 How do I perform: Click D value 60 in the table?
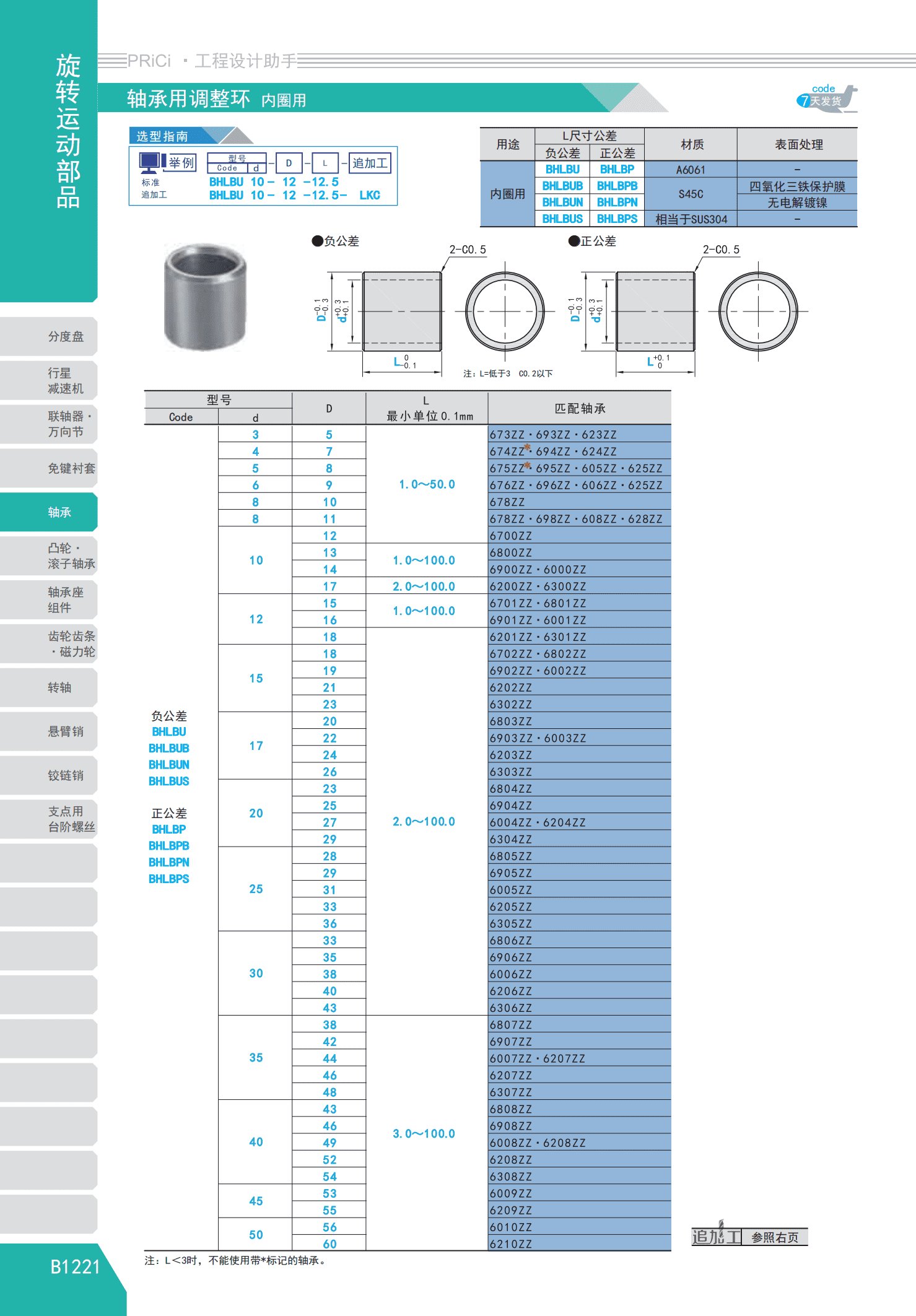(329, 1244)
